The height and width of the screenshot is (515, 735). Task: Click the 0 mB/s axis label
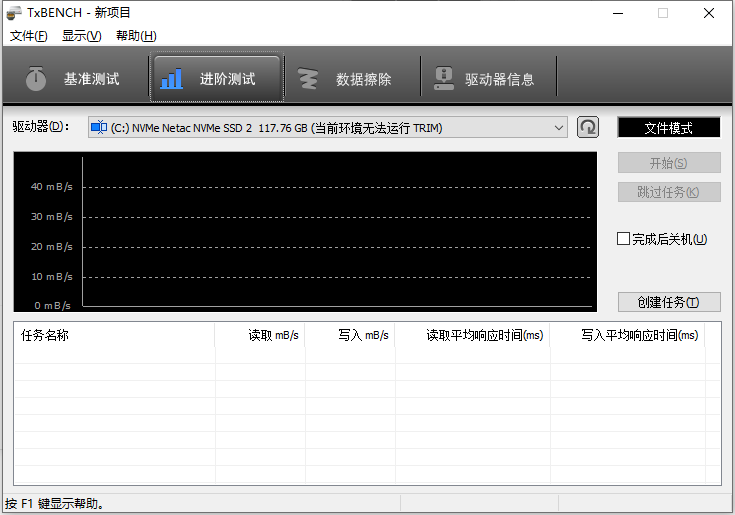(x=52, y=306)
